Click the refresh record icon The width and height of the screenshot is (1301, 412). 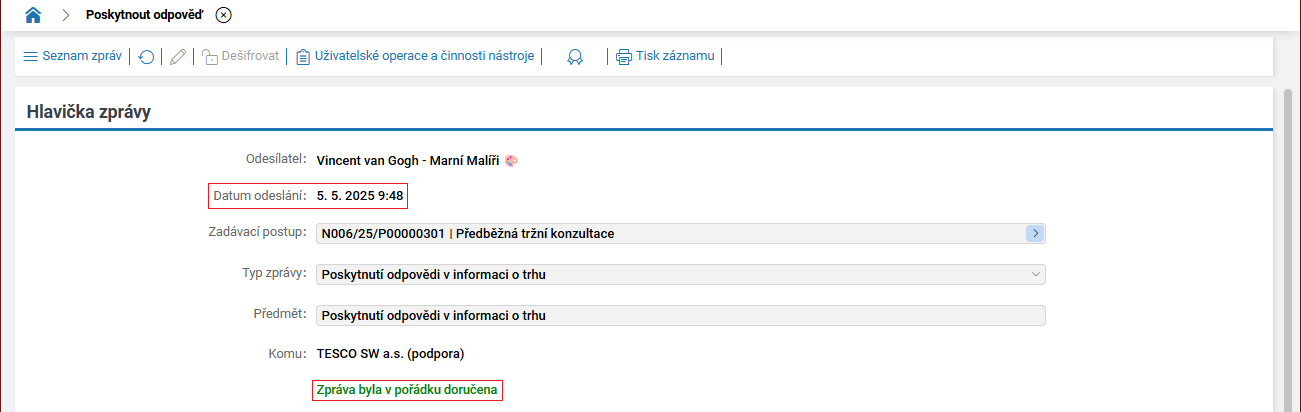[146, 57]
